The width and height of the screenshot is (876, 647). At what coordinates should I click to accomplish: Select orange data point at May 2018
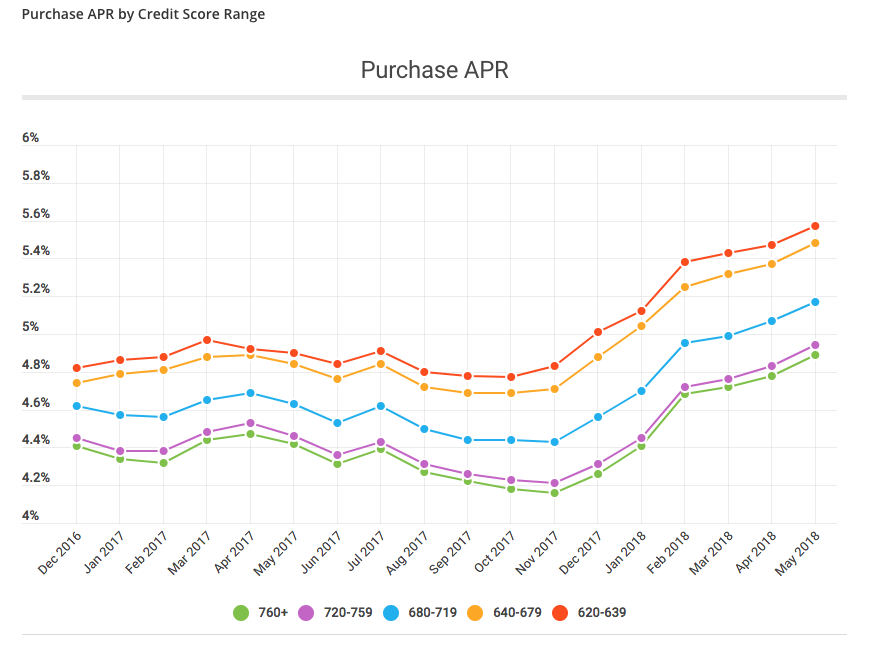click(x=815, y=243)
